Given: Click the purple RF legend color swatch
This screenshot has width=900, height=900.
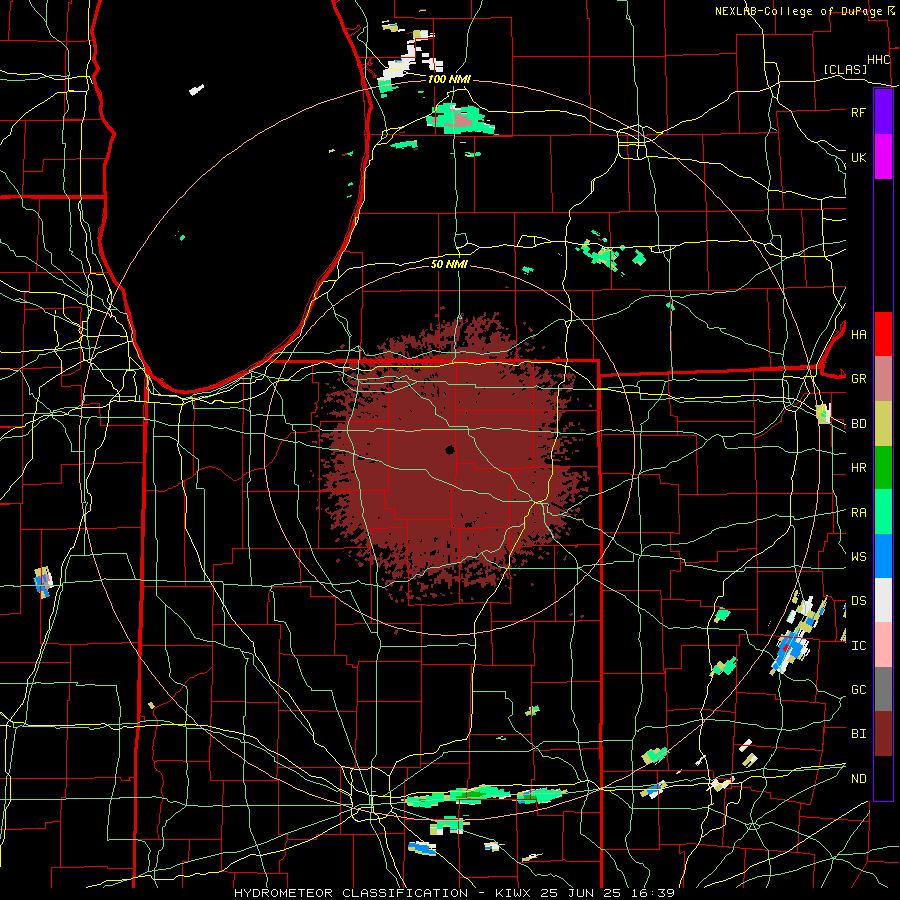Looking at the screenshot, I should pyautogui.click(x=883, y=112).
